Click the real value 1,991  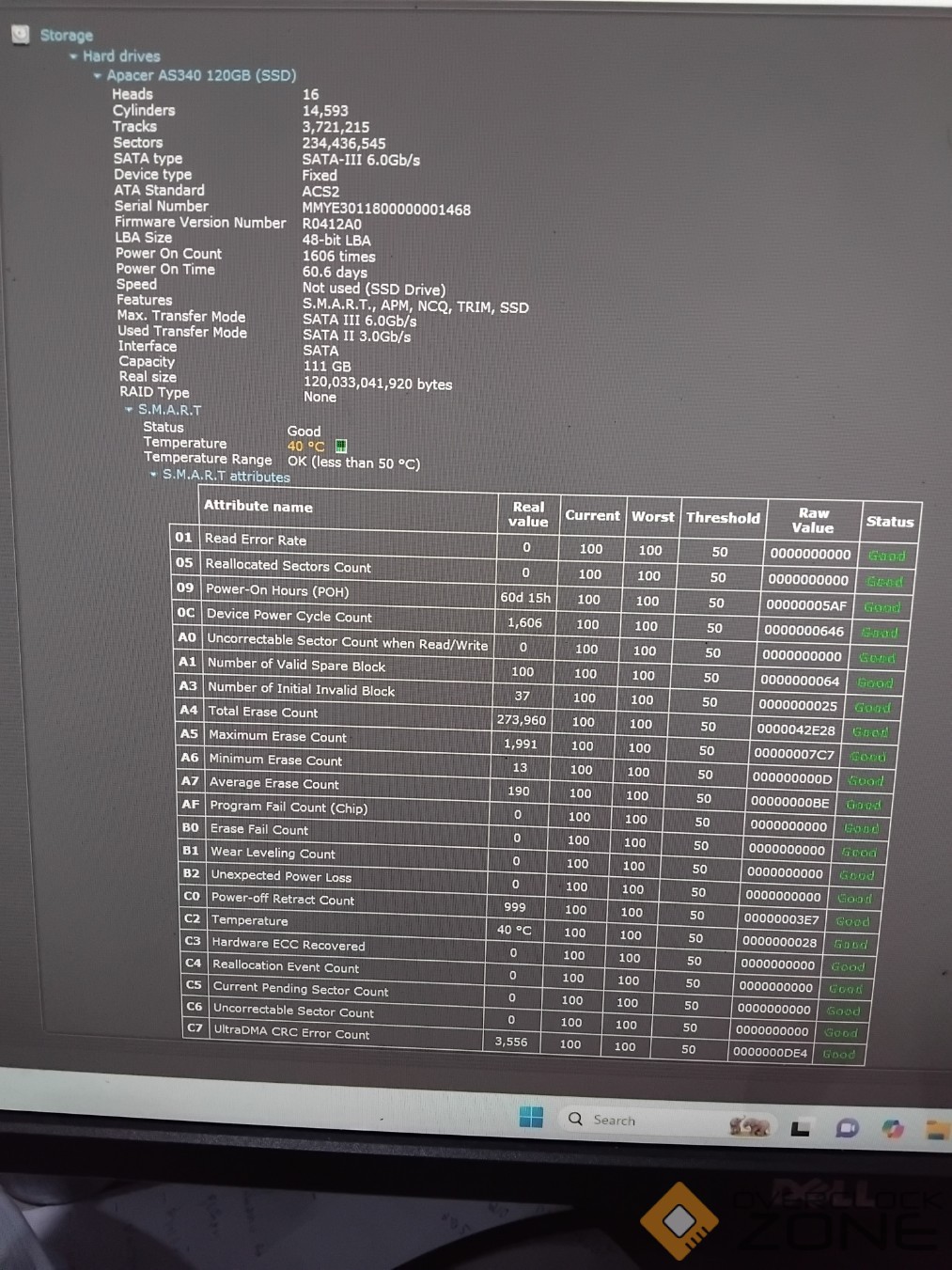click(x=521, y=744)
